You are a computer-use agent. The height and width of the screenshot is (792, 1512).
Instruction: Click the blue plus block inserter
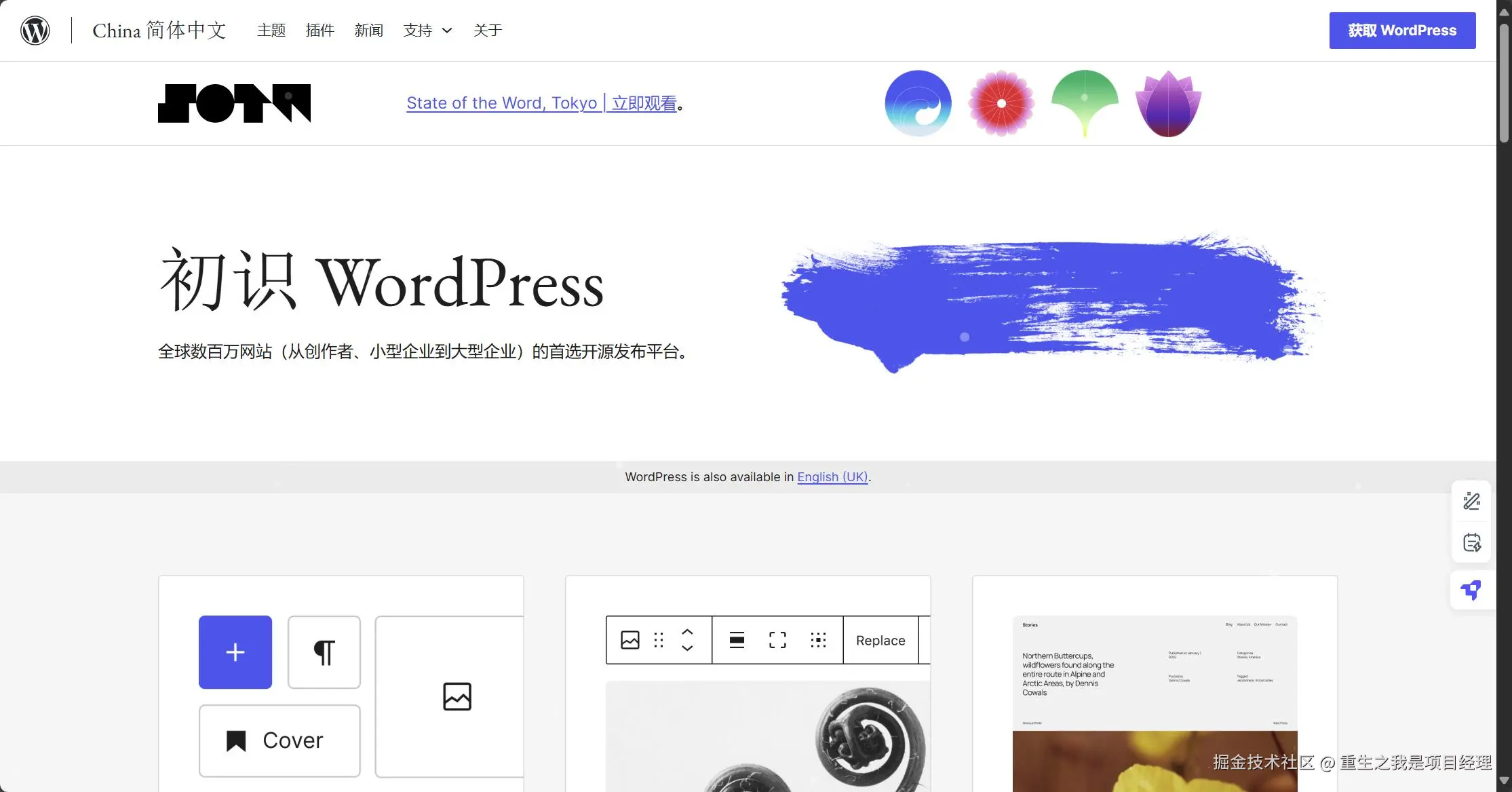pyautogui.click(x=235, y=652)
